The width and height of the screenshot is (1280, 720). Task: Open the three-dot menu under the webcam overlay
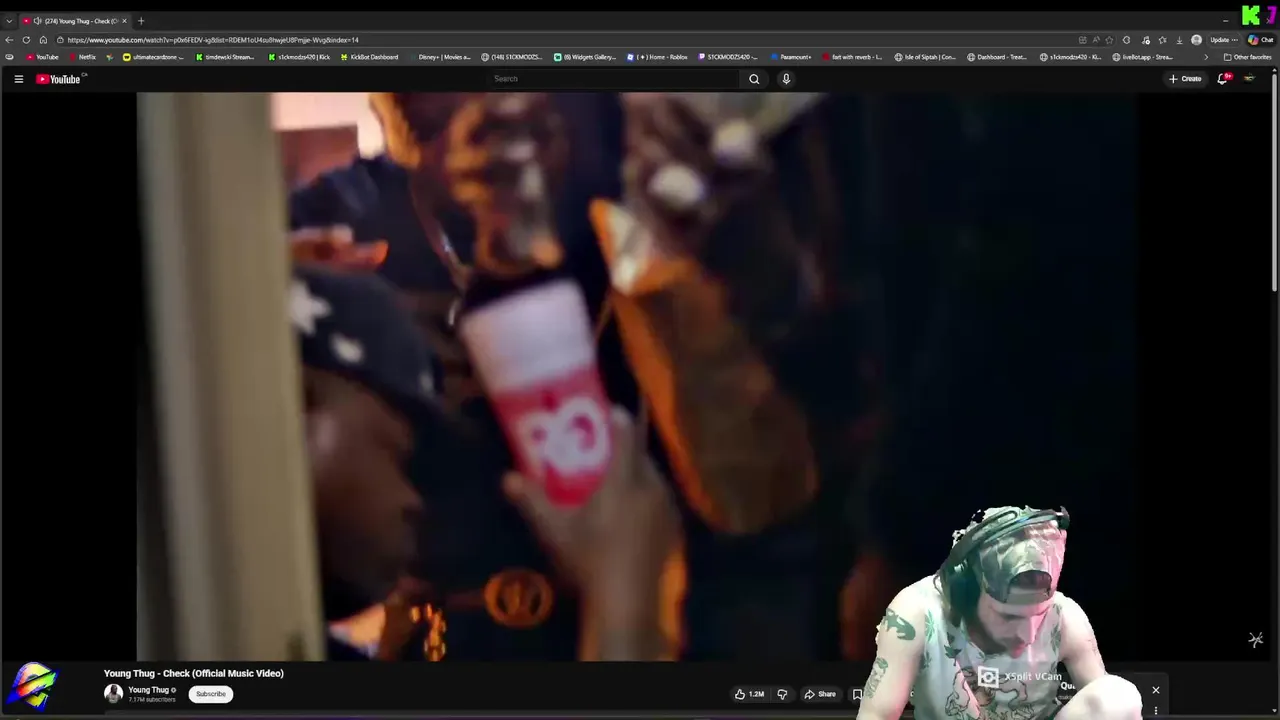pos(1155,711)
